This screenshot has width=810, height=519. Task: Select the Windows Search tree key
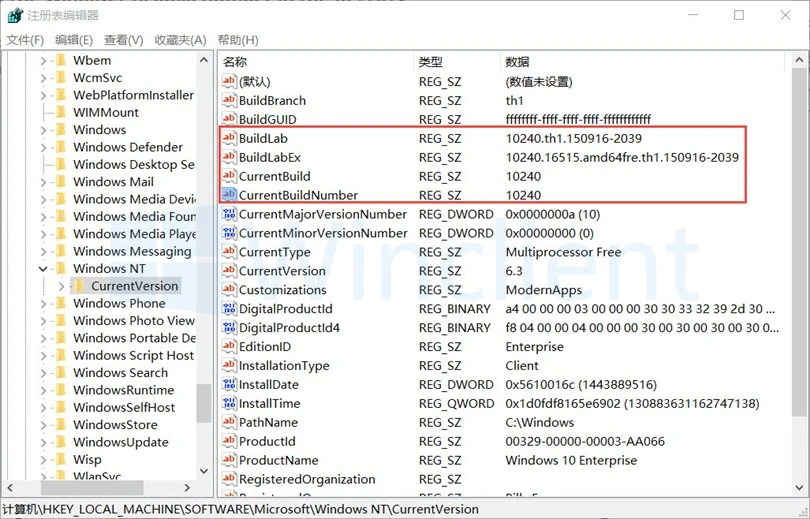pyautogui.click(x=120, y=373)
